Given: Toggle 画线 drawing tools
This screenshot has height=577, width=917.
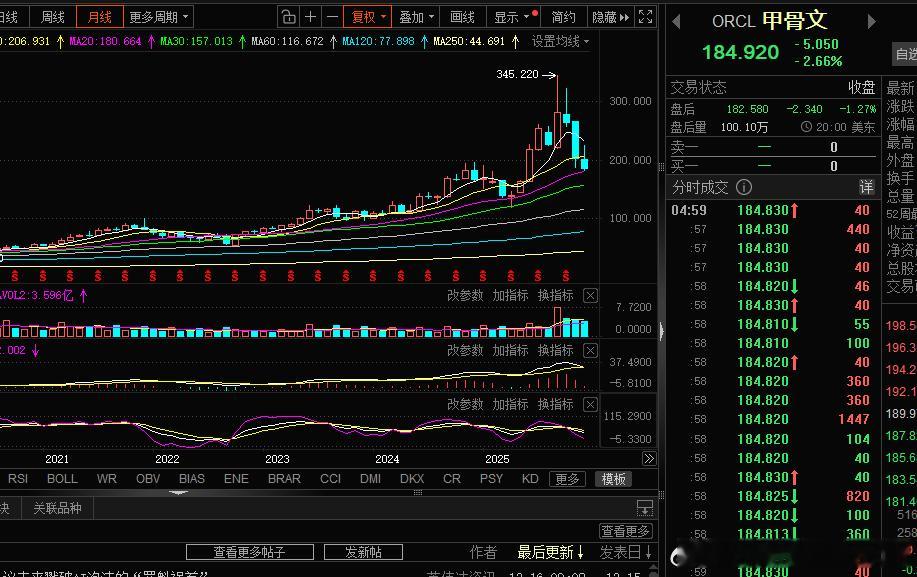Looking at the screenshot, I should click(462, 17).
